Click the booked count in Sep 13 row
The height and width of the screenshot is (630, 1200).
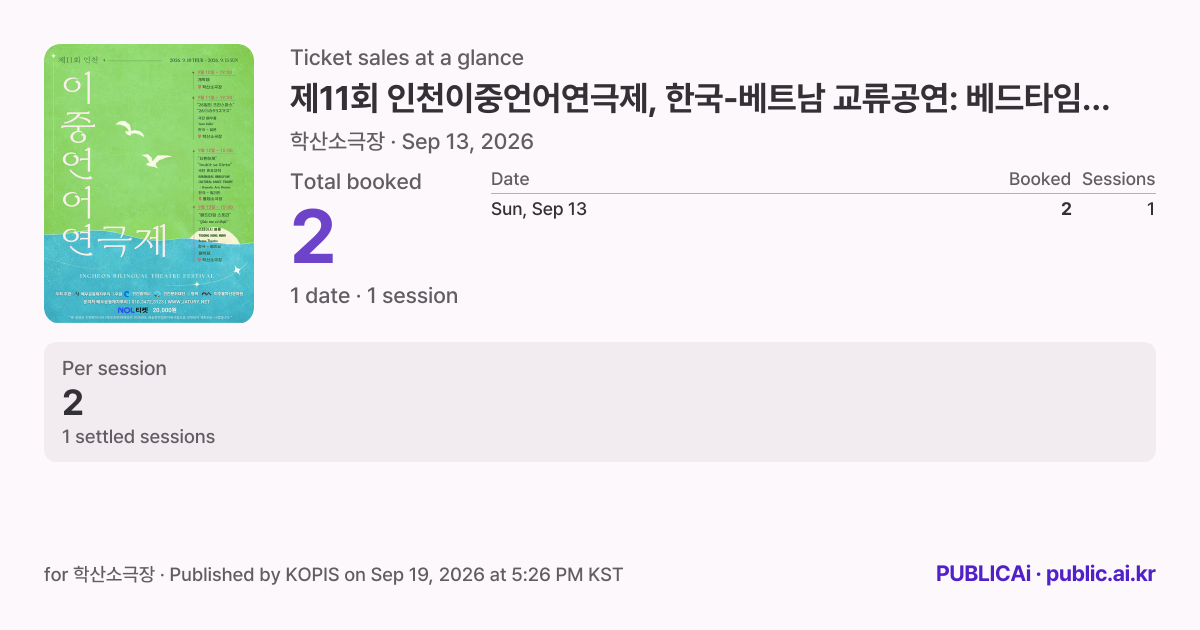point(1066,209)
